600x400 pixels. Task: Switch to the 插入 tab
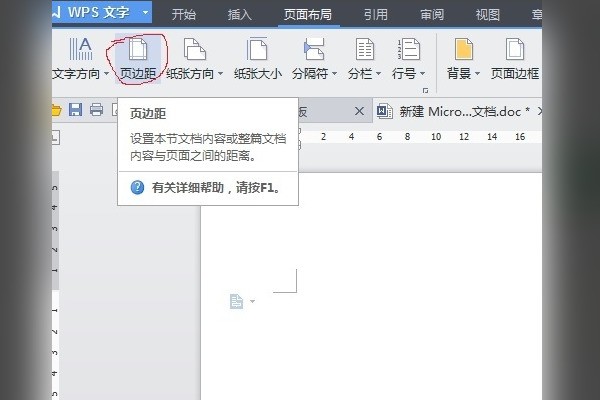[x=240, y=15]
